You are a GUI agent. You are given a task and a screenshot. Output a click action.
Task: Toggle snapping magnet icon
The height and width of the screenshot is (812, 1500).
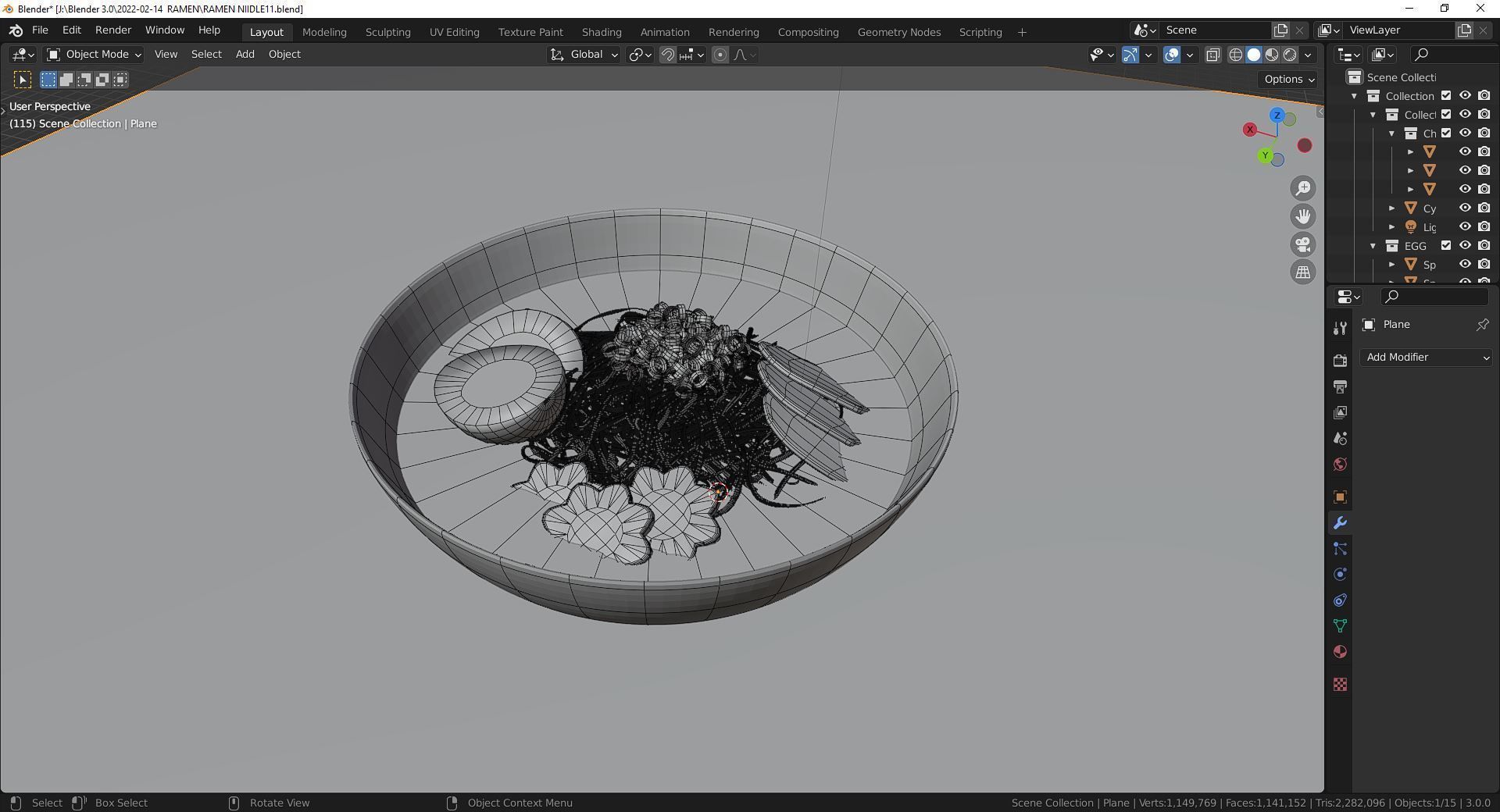point(668,55)
